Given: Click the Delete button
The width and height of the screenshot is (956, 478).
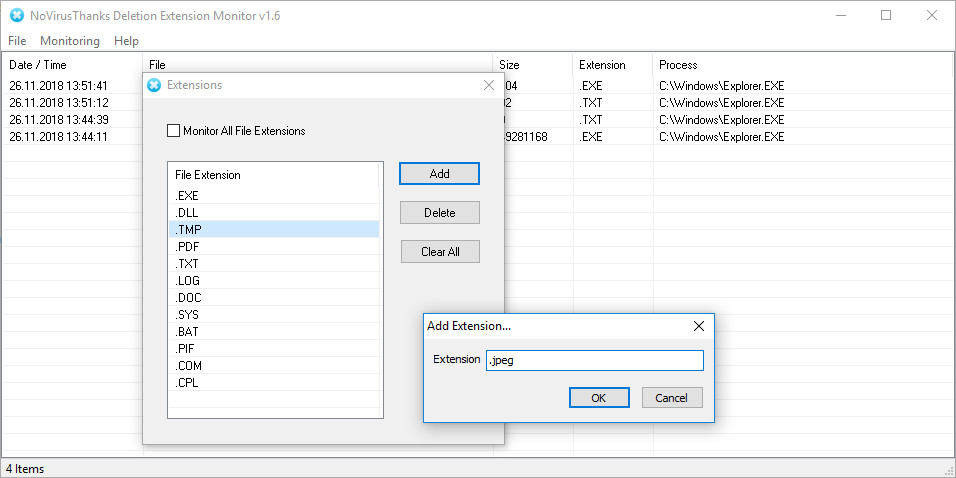Looking at the screenshot, I should click(x=440, y=213).
